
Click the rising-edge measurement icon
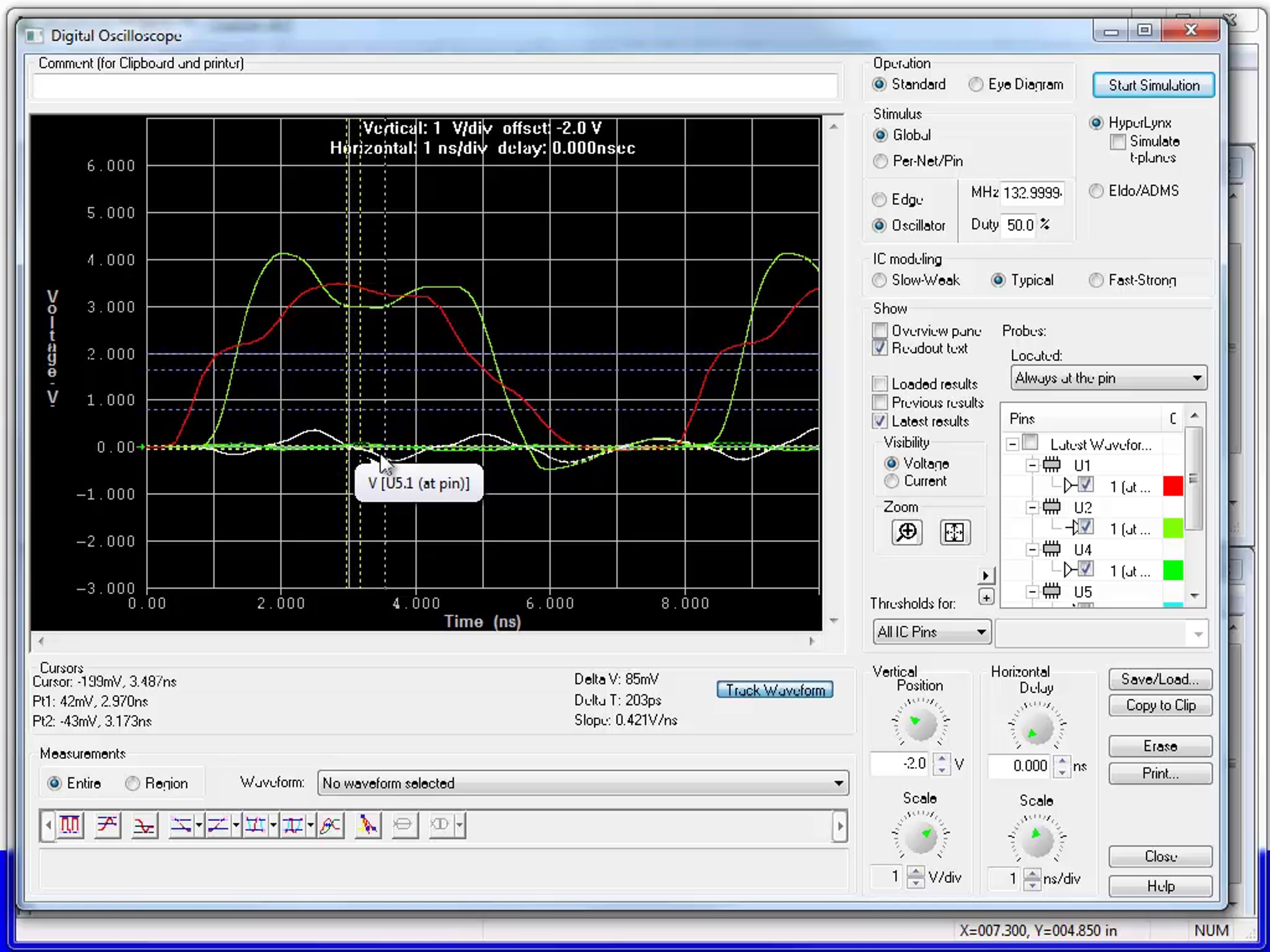click(107, 825)
